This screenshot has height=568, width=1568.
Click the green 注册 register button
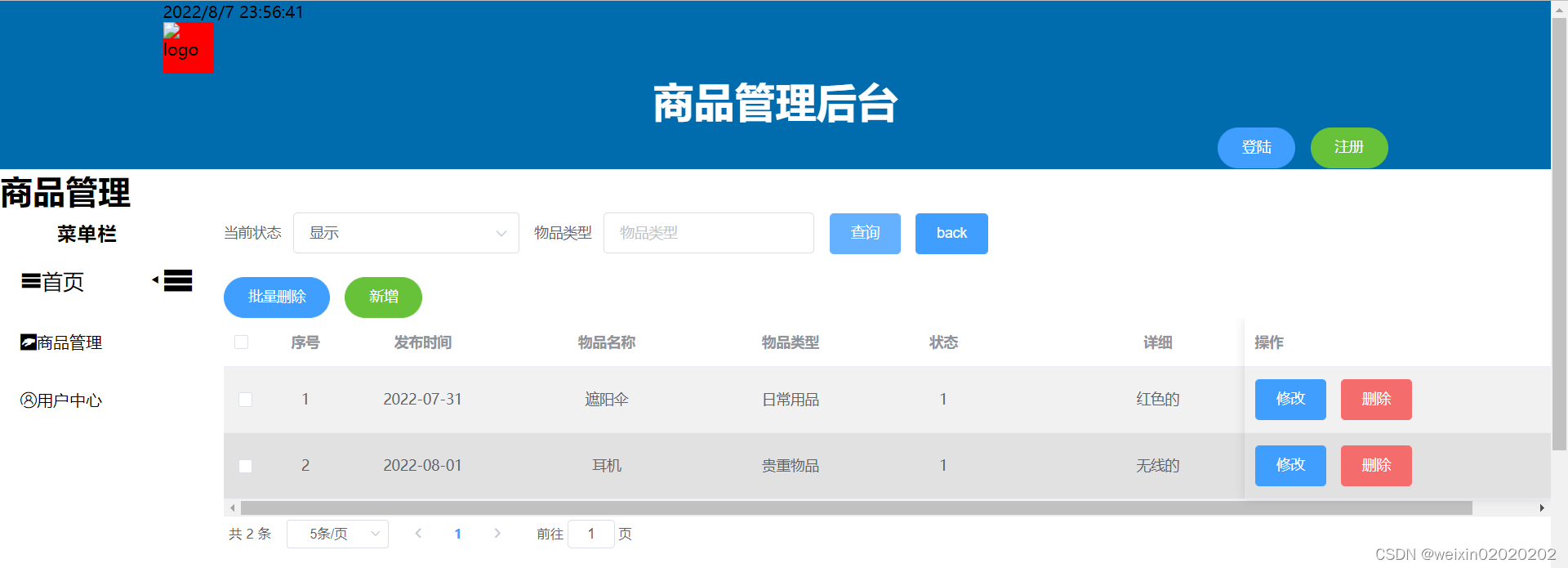[1349, 147]
